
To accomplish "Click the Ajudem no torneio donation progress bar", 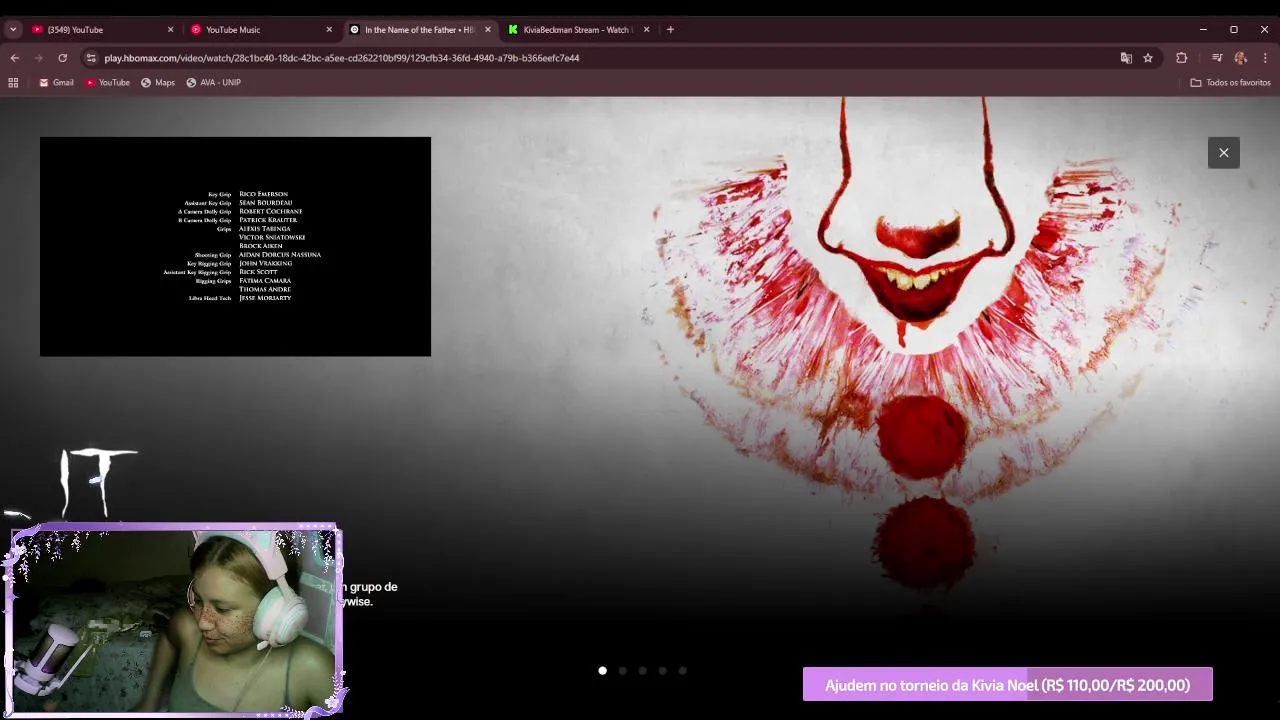I will click(1007, 685).
